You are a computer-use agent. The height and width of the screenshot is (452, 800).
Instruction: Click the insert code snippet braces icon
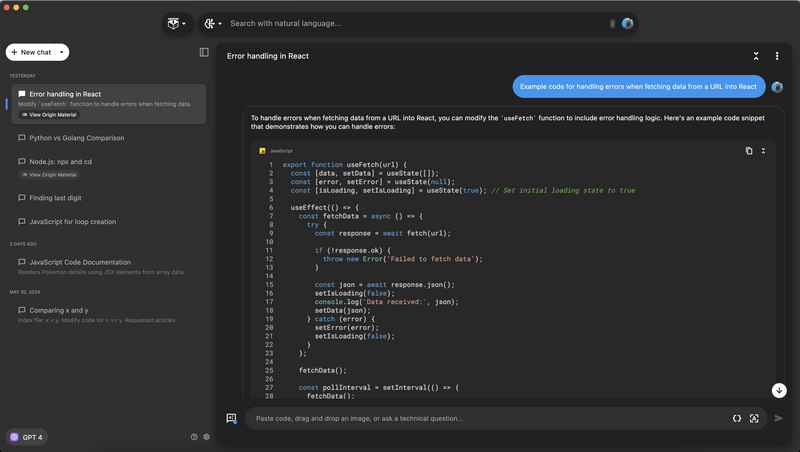pyautogui.click(x=737, y=418)
